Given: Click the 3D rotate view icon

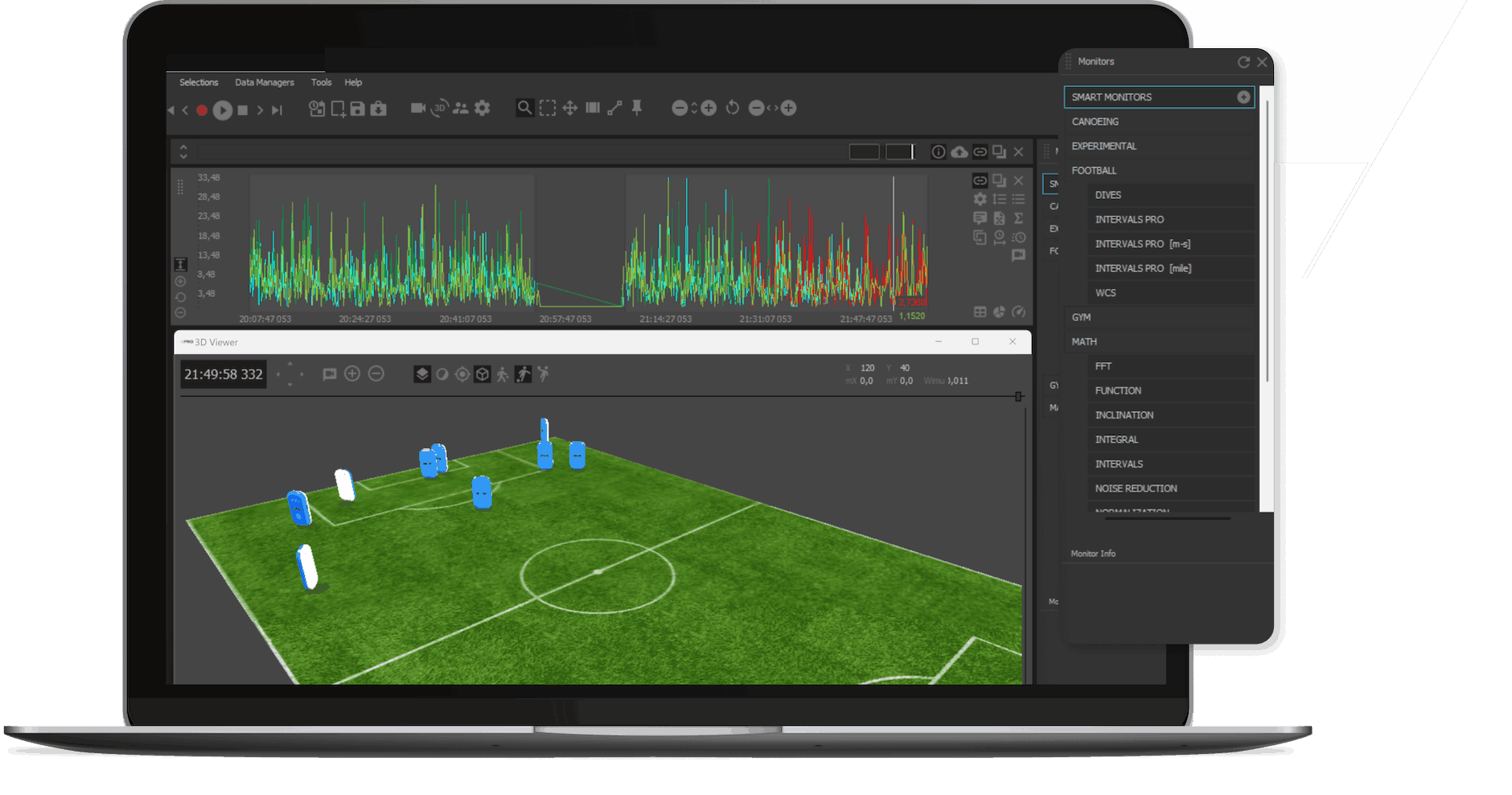Looking at the screenshot, I should pos(439,108).
